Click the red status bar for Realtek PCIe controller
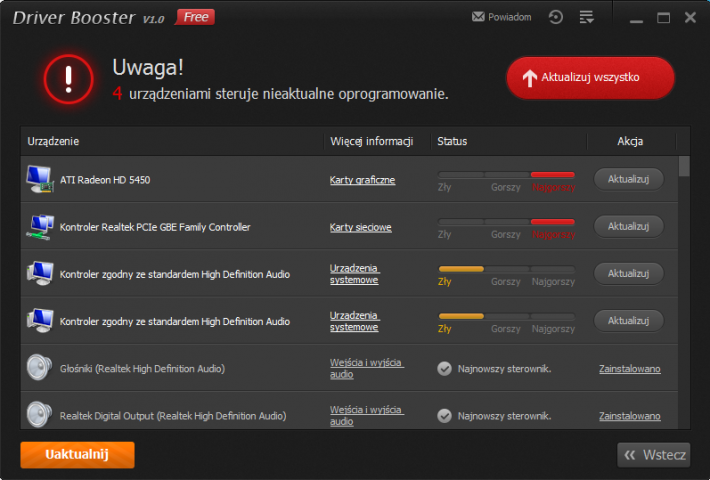The width and height of the screenshot is (710, 480). click(x=552, y=221)
